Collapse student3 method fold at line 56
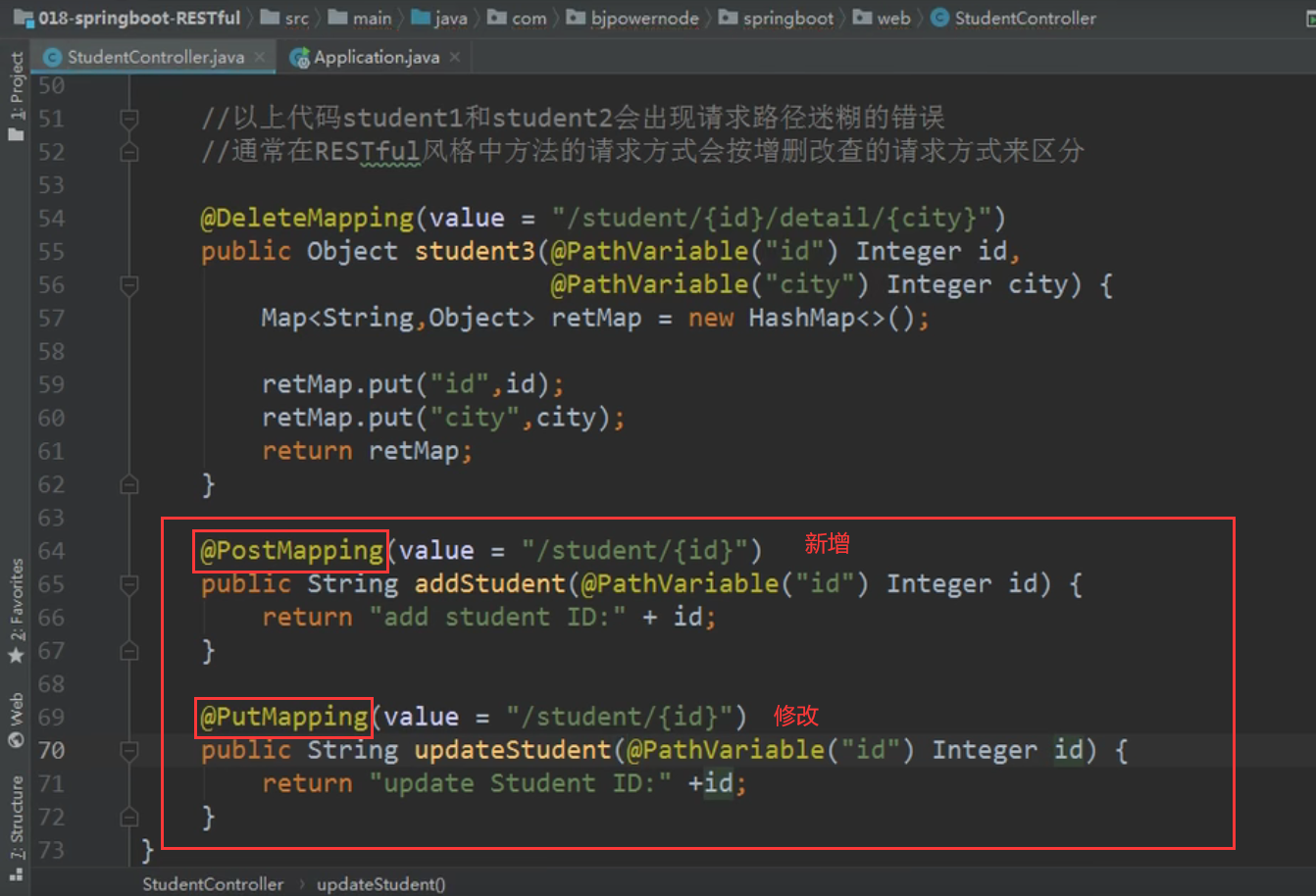 click(x=128, y=285)
